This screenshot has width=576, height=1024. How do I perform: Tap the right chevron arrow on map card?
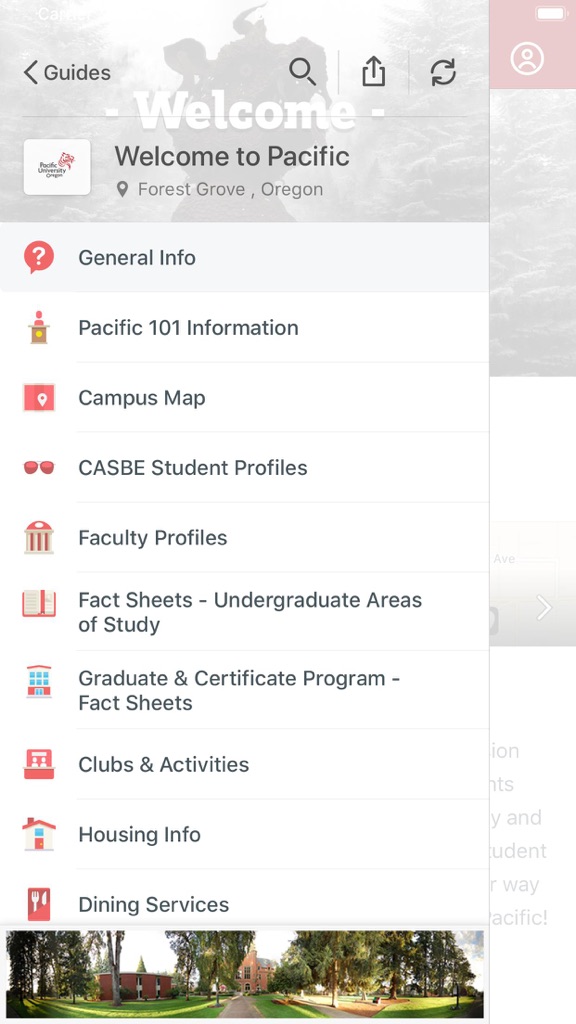(x=544, y=607)
